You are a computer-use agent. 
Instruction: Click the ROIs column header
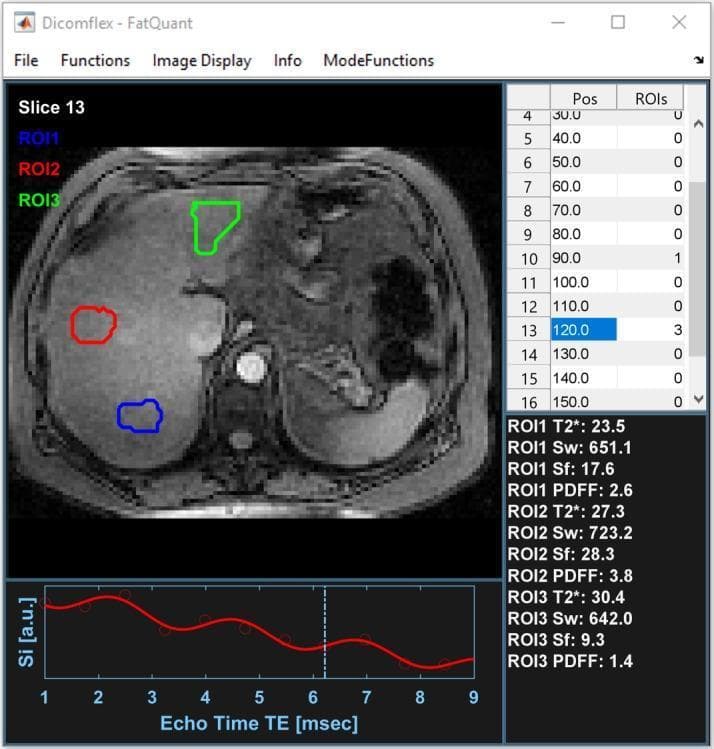650,98
